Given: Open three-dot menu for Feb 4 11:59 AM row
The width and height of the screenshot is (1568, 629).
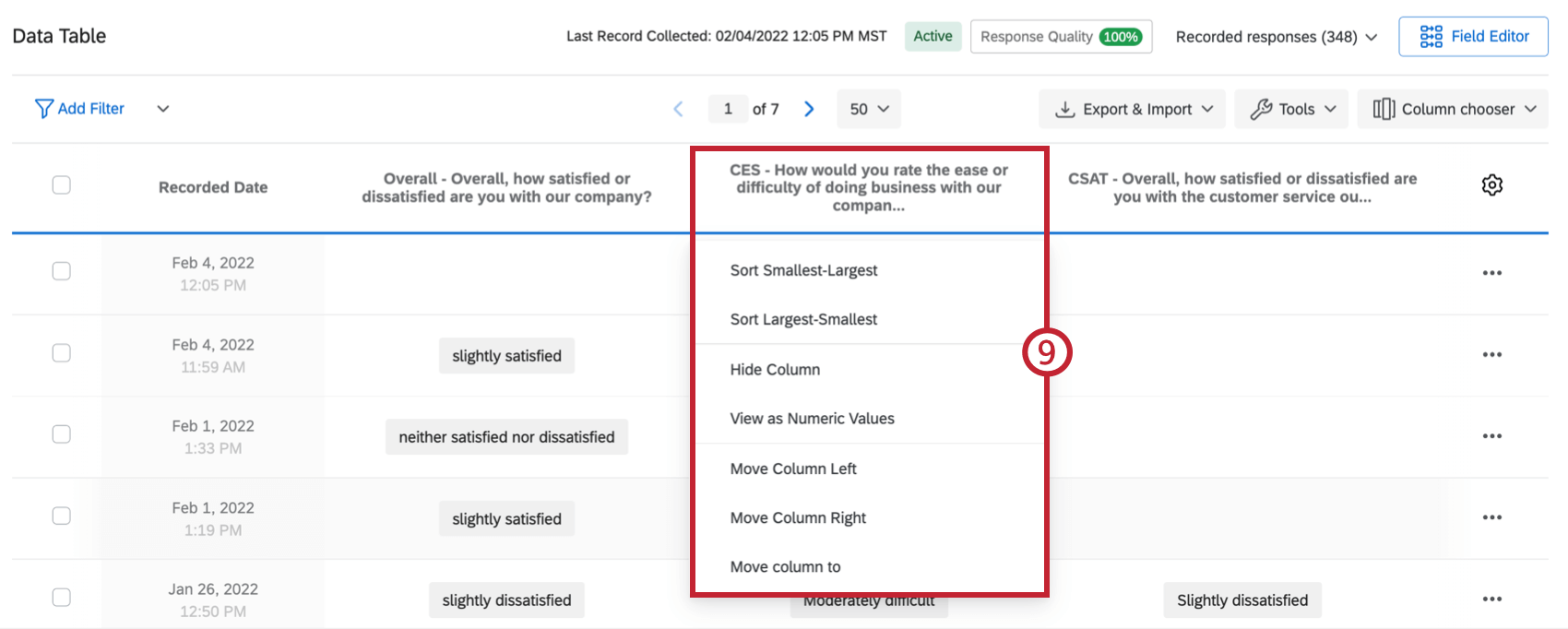Looking at the screenshot, I should click(1491, 355).
